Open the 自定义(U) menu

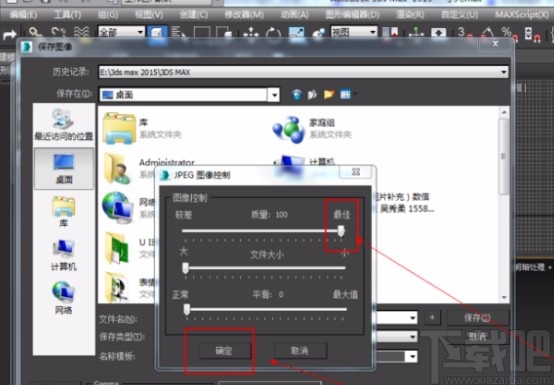click(x=460, y=15)
